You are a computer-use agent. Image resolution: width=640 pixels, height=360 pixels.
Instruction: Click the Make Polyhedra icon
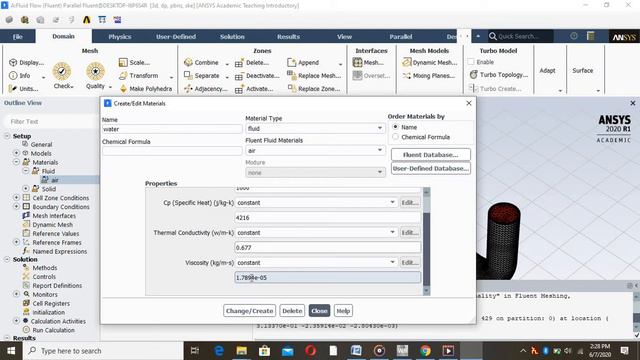click(123, 89)
